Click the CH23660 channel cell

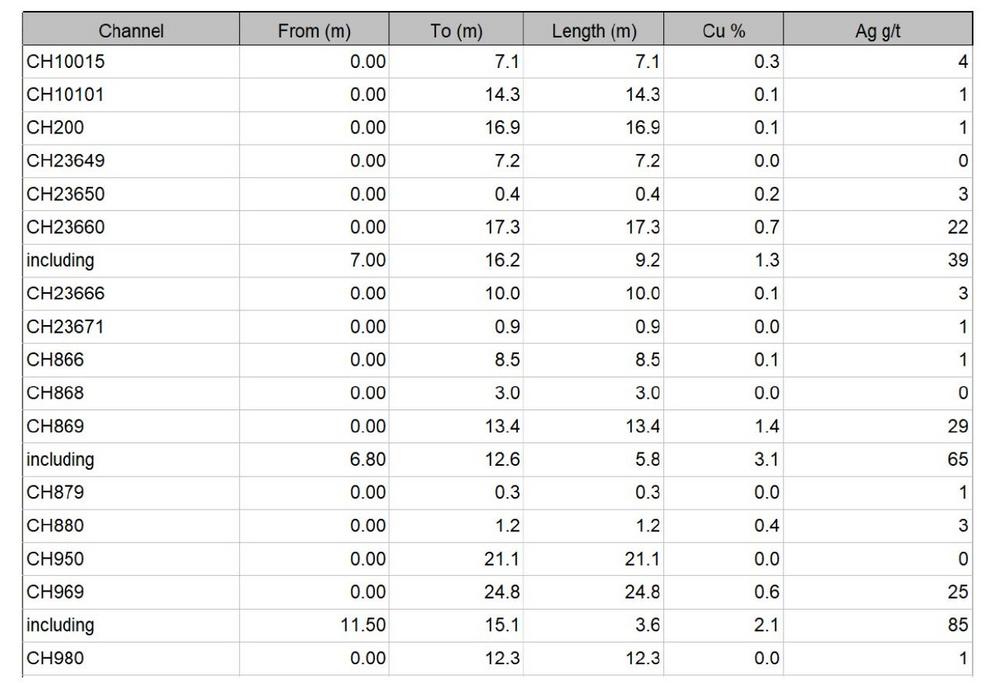click(131, 228)
